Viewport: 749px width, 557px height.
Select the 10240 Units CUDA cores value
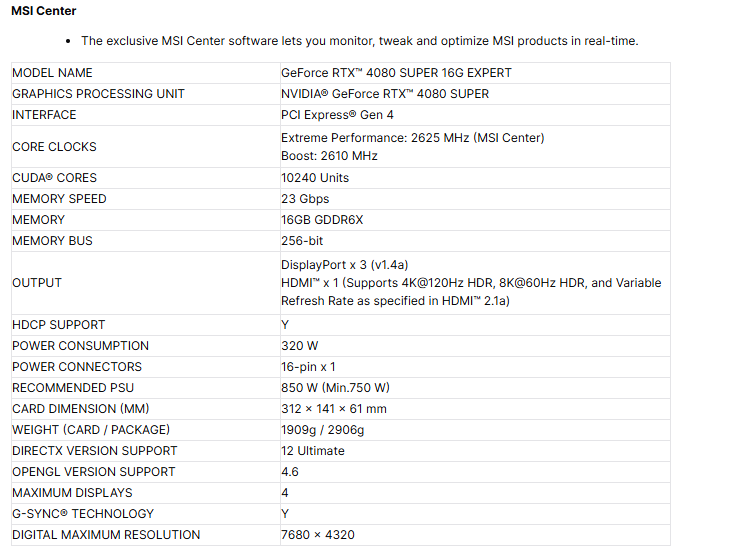click(315, 178)
